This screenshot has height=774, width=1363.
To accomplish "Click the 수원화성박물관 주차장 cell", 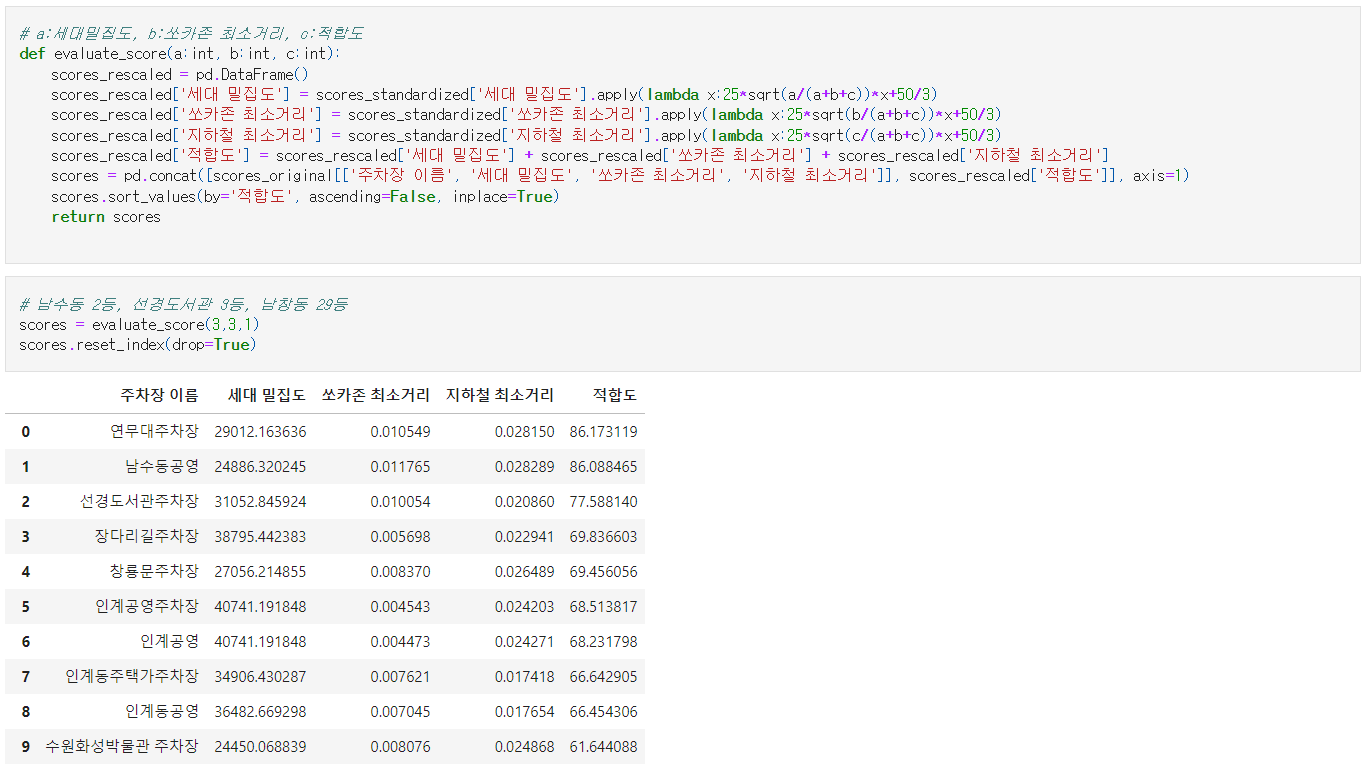I will coord(122,747).
